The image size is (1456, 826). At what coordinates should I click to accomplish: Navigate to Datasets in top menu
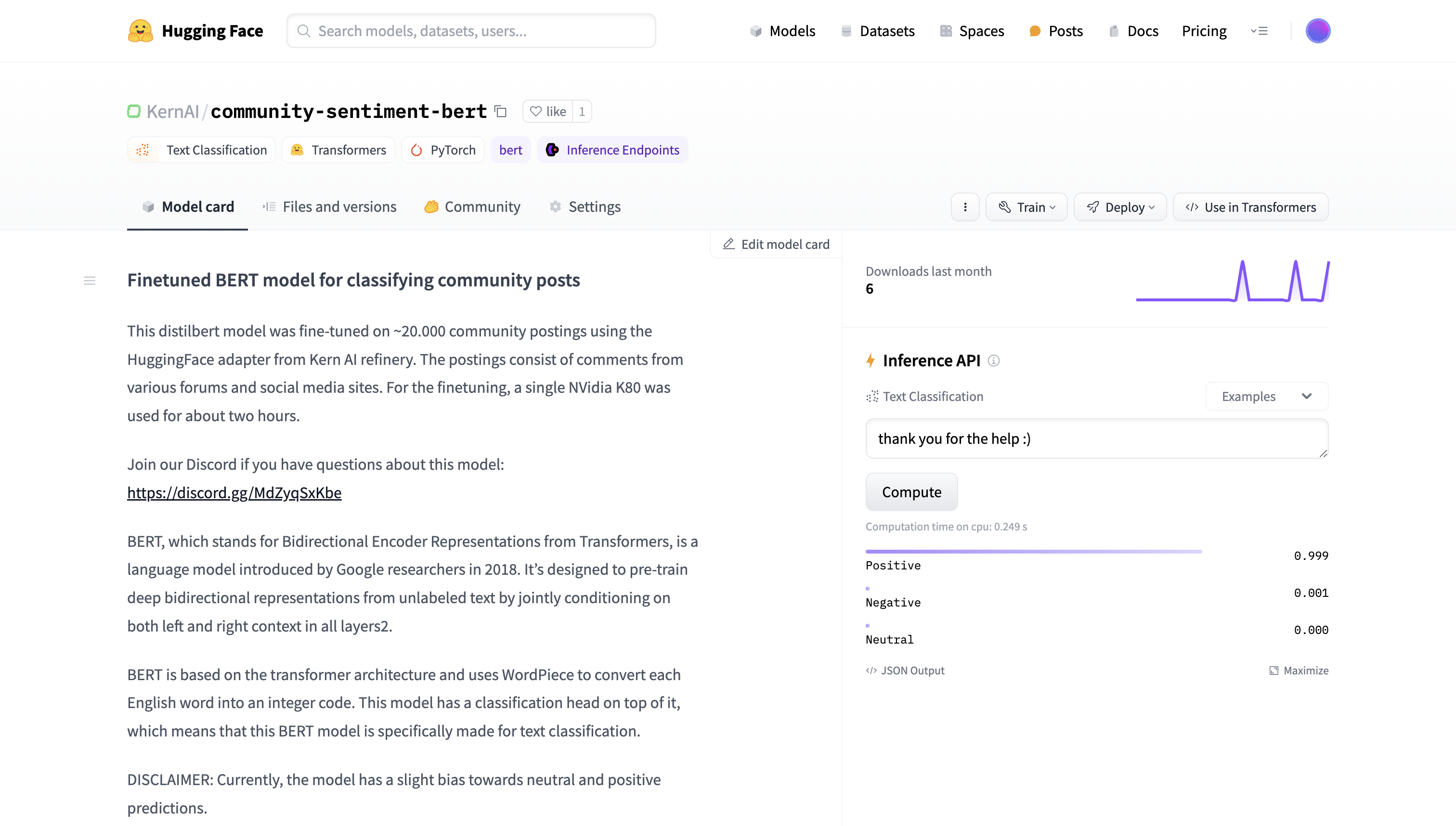877,31
